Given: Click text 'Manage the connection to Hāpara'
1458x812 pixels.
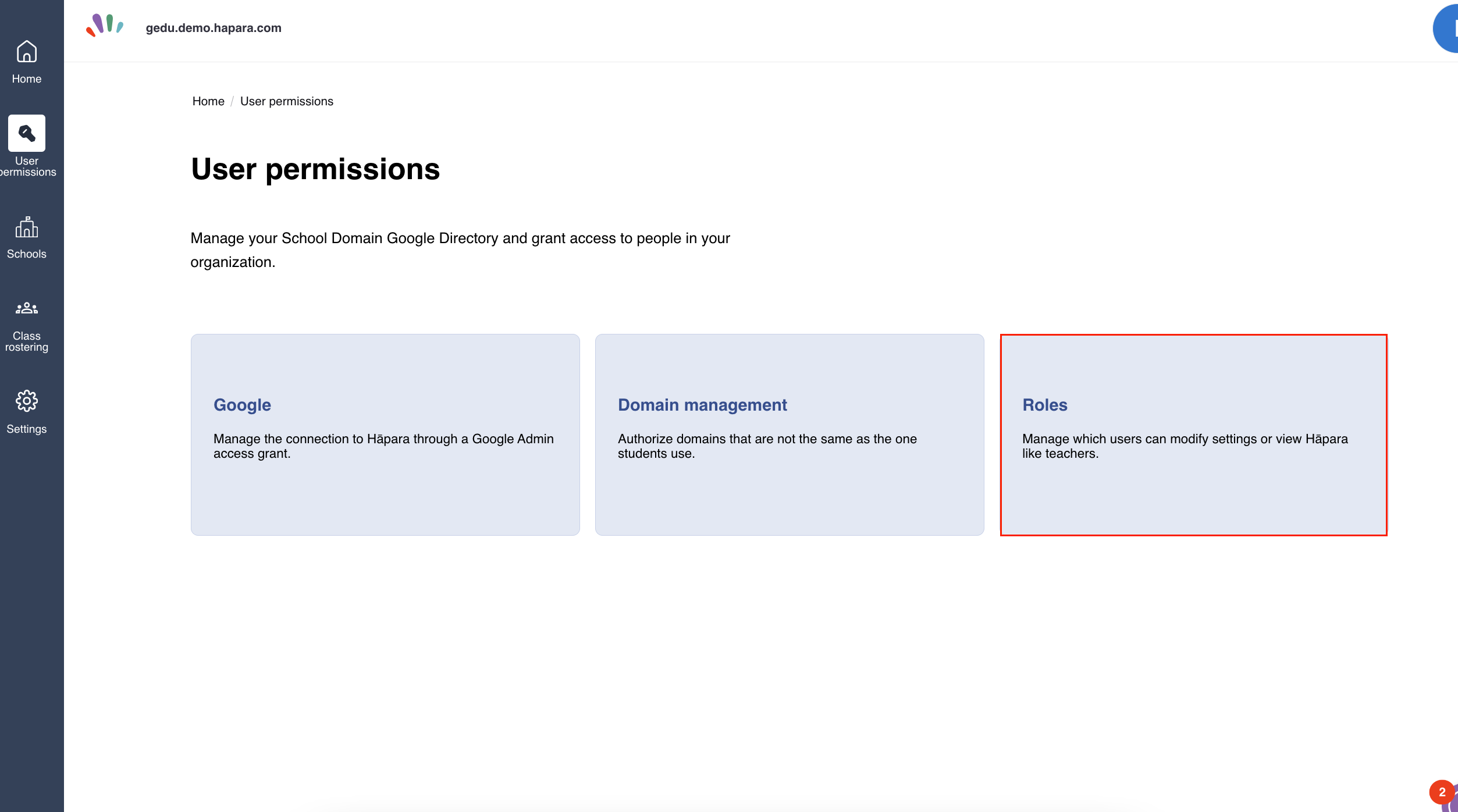Looking at the screenshot, I should click(x=311, y=439).
